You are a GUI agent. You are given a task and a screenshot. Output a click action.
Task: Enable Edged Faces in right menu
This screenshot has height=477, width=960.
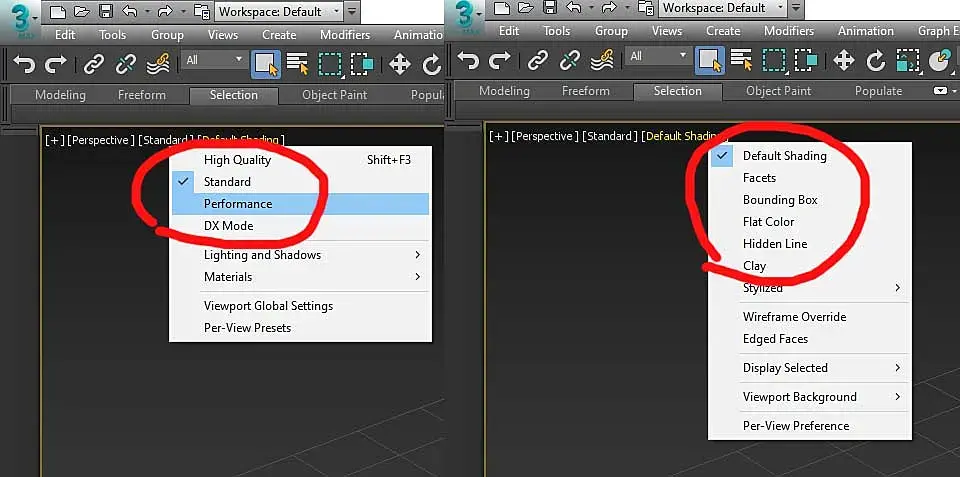point(809,339)
